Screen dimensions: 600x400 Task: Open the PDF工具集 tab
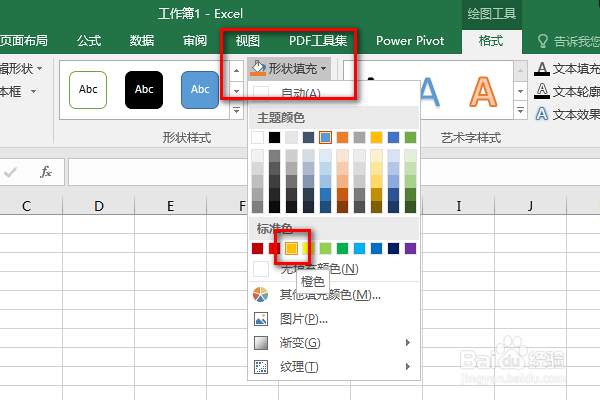coord(318,41)
